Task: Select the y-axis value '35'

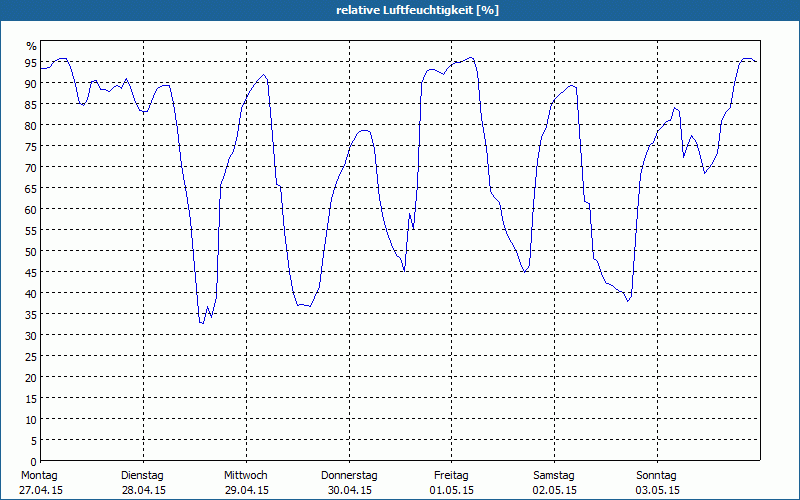Action: (x=31, y=314)
